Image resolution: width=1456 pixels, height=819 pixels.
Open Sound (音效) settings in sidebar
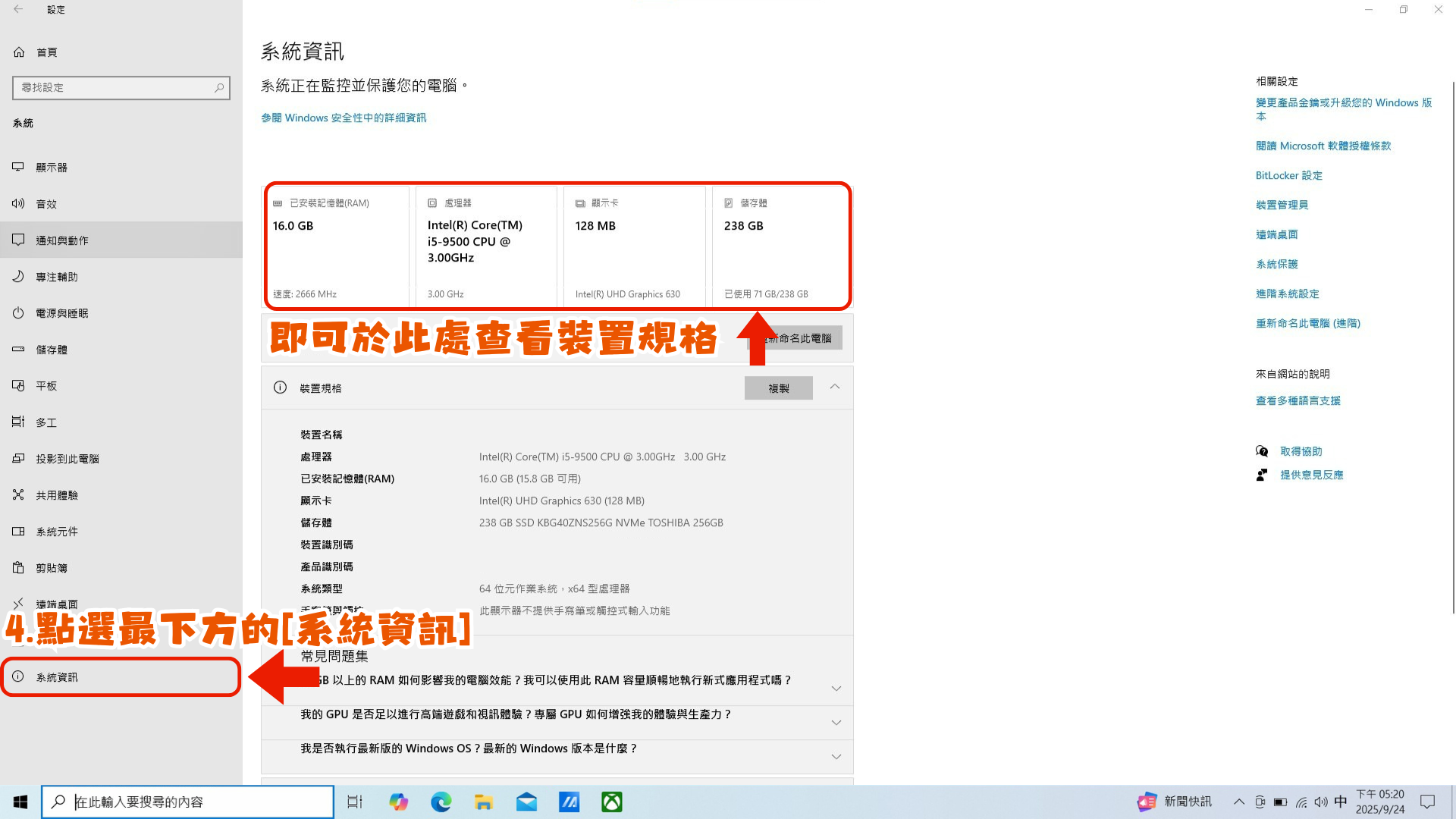pyautogui.click(x=45, y=204)
